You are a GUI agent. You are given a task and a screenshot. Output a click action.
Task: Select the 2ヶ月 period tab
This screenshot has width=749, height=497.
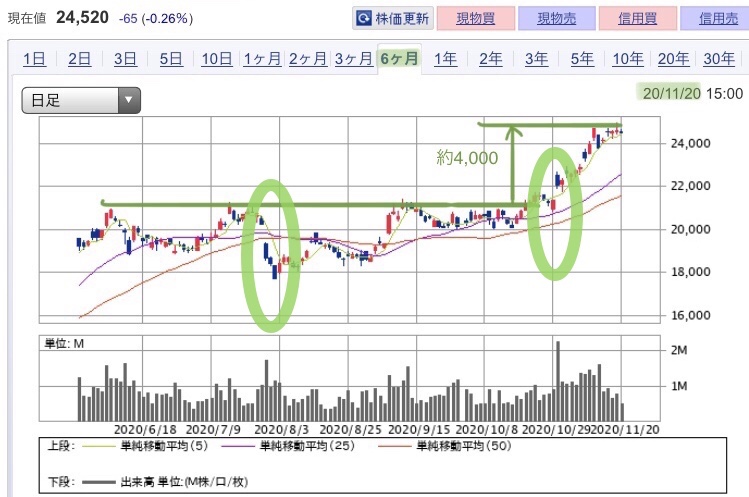(x=308, y=59)
